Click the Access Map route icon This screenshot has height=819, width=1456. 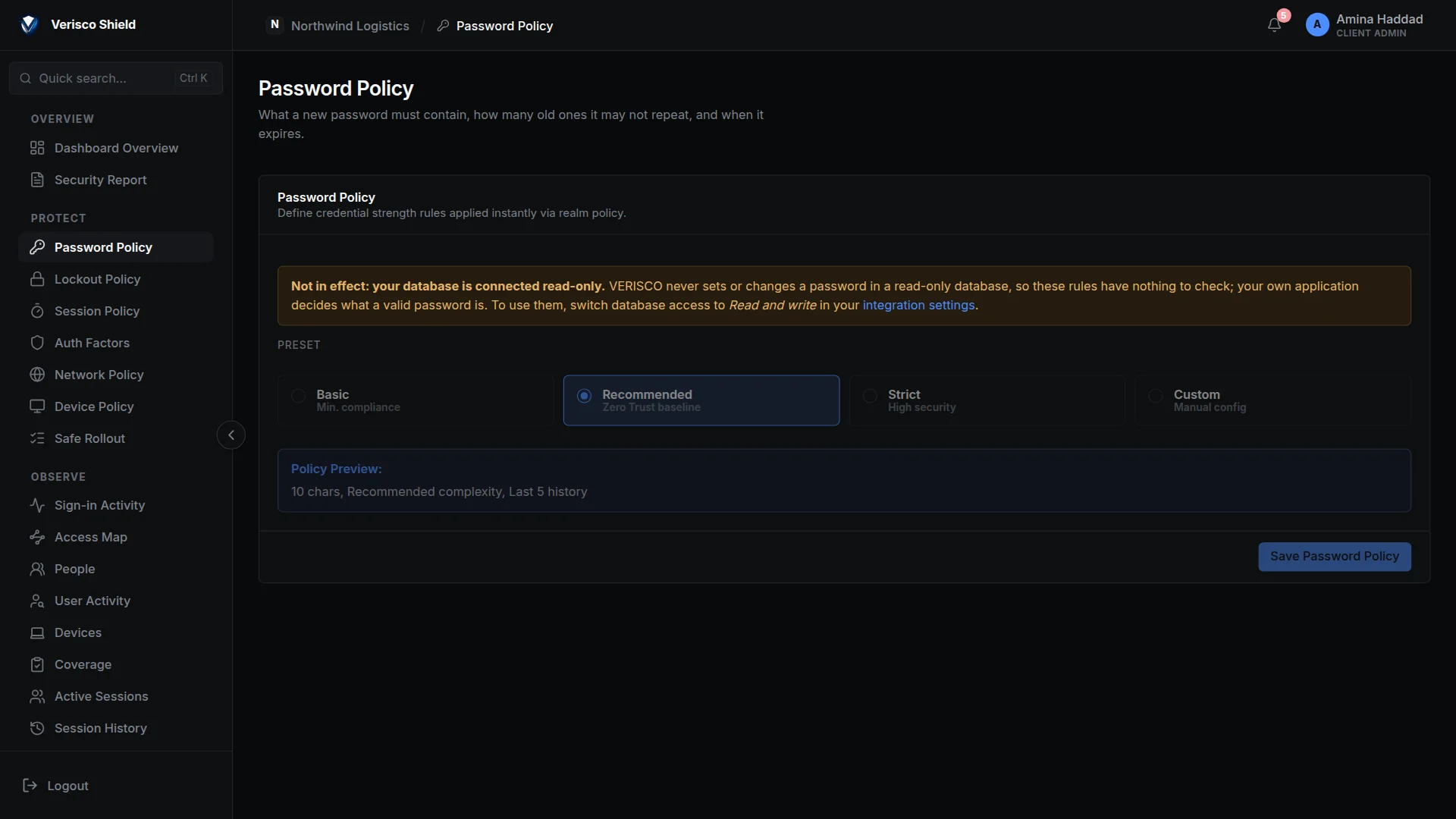tap(37, 537)
